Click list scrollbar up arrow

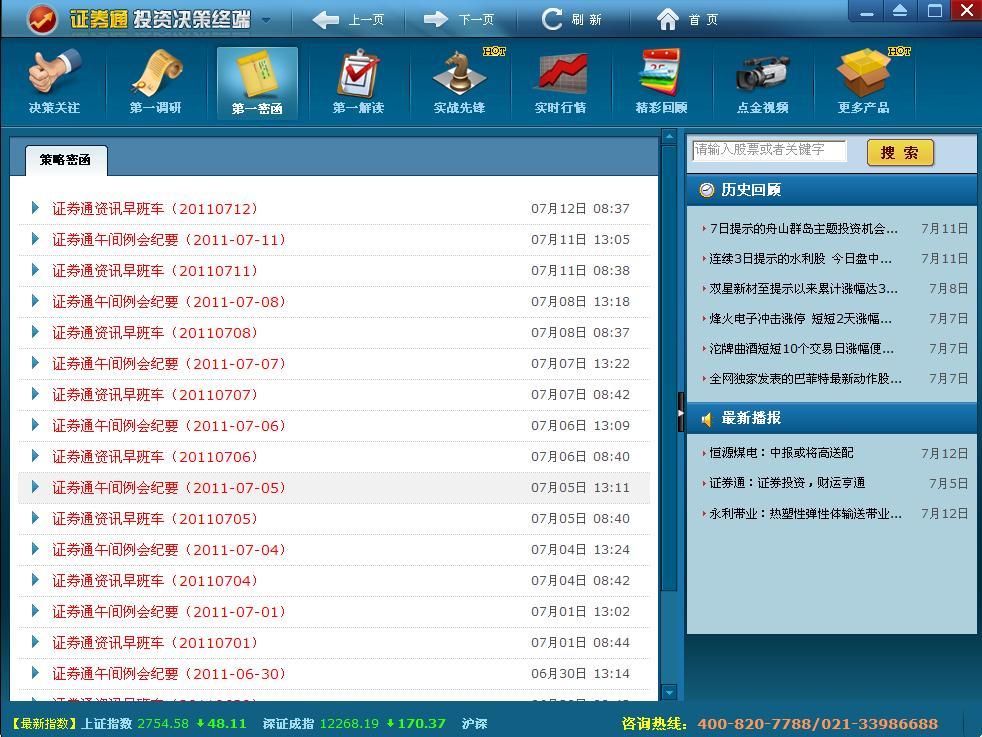[x=669, y=137]
